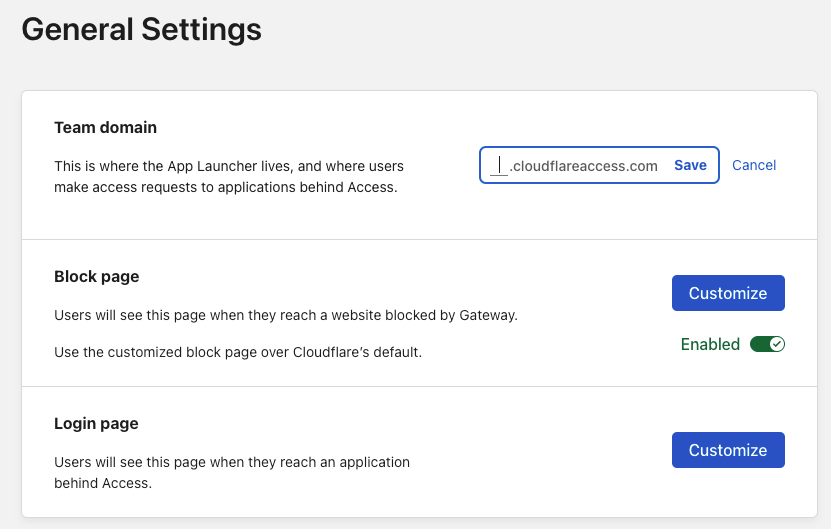Customize the Login page
The height and width of the screenshot is (529, 831).
(728, 450)
